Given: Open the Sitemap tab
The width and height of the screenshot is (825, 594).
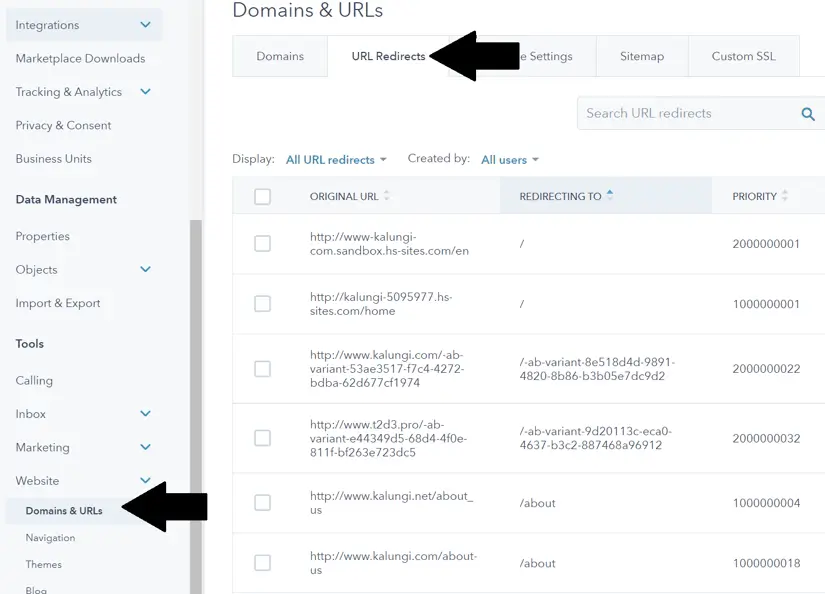Looking at the screenshot, I should (641, 56).
